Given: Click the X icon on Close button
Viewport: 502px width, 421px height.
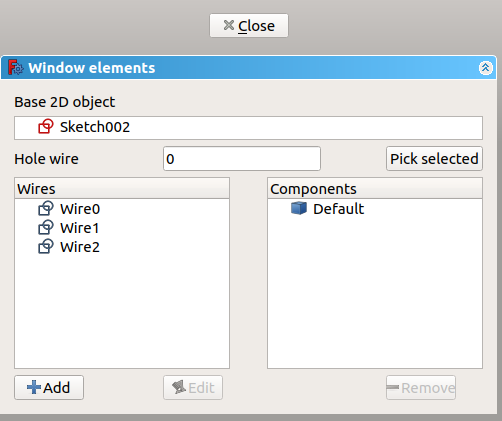Looking at the screenshot, I should [x=229, y=25].
